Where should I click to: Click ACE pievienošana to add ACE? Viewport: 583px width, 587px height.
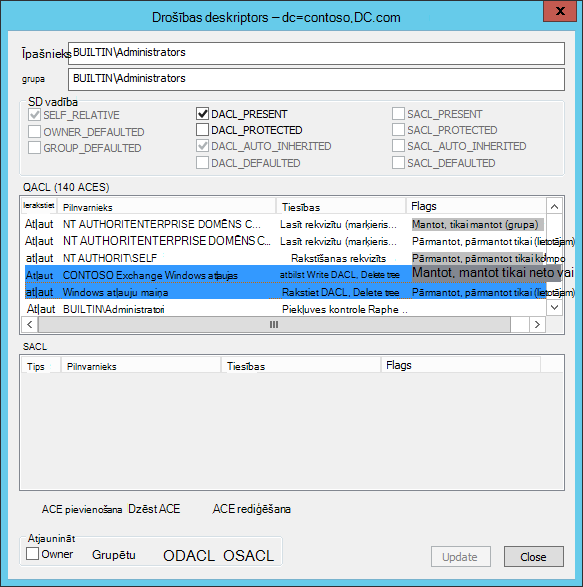(82, 510)
